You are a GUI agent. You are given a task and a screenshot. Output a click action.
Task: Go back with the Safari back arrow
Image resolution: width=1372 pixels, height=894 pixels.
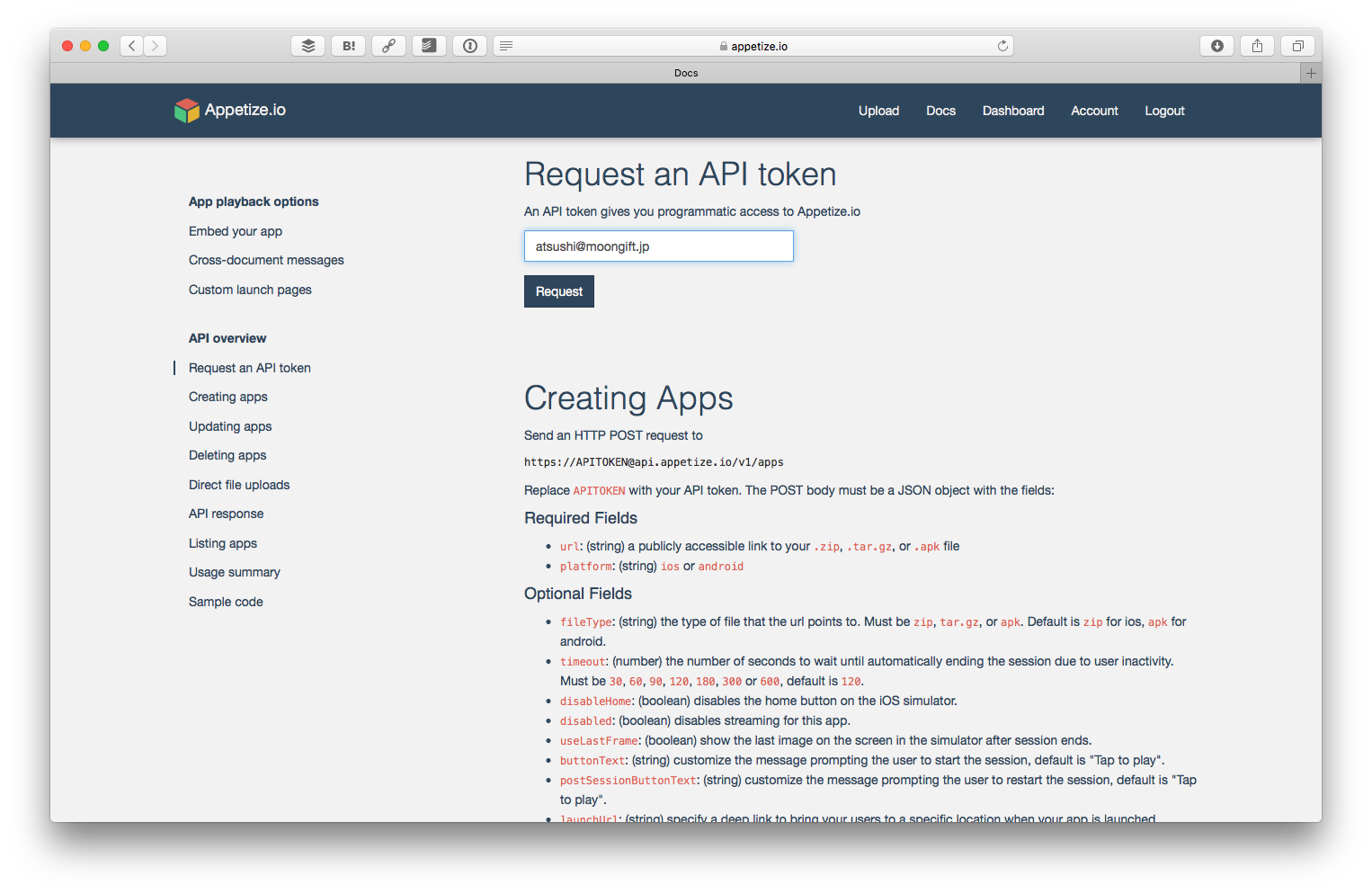(132, 46)
